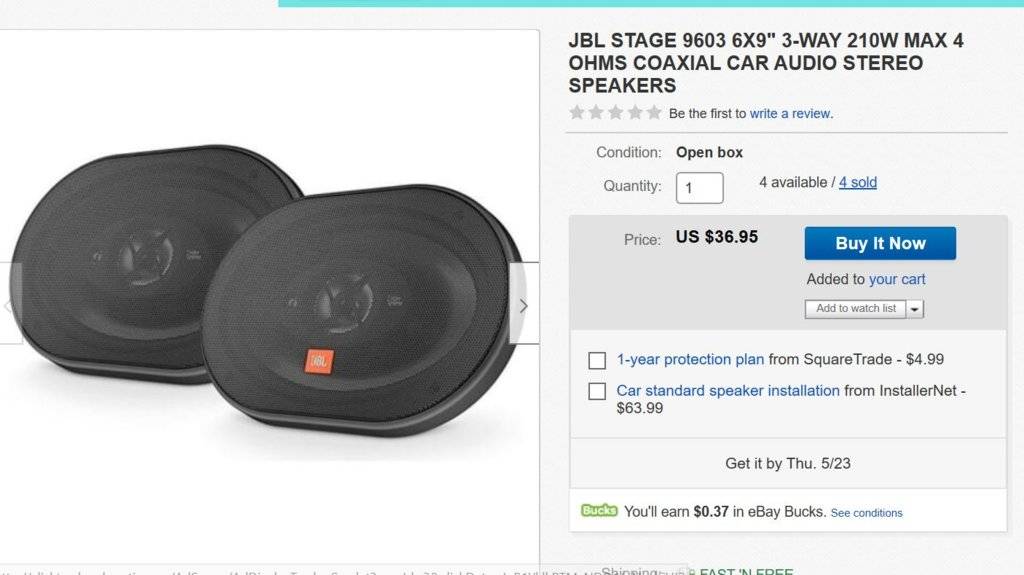Open Car standard speaker installation link

(x=728, y=390)
